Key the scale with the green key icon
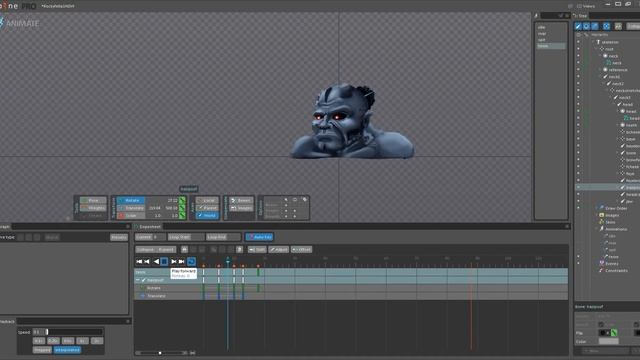The width and height of the screenshot is (640, 360). click(x=182, y=216)
